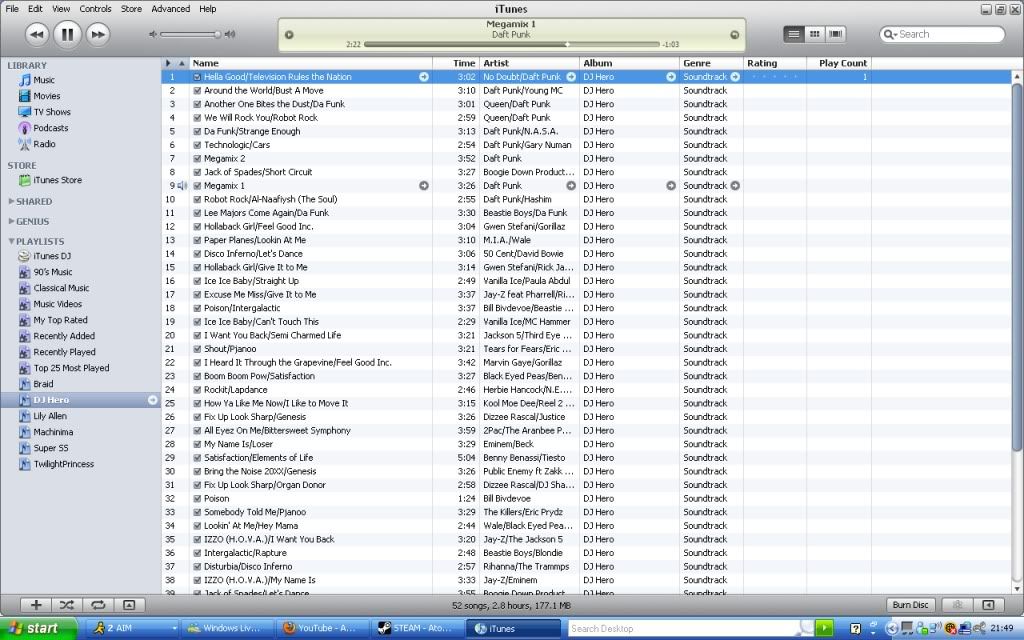Screen dimensions: 1024x640
Task: Select the Recently Added playlist
Action: [x=64, y=336]
